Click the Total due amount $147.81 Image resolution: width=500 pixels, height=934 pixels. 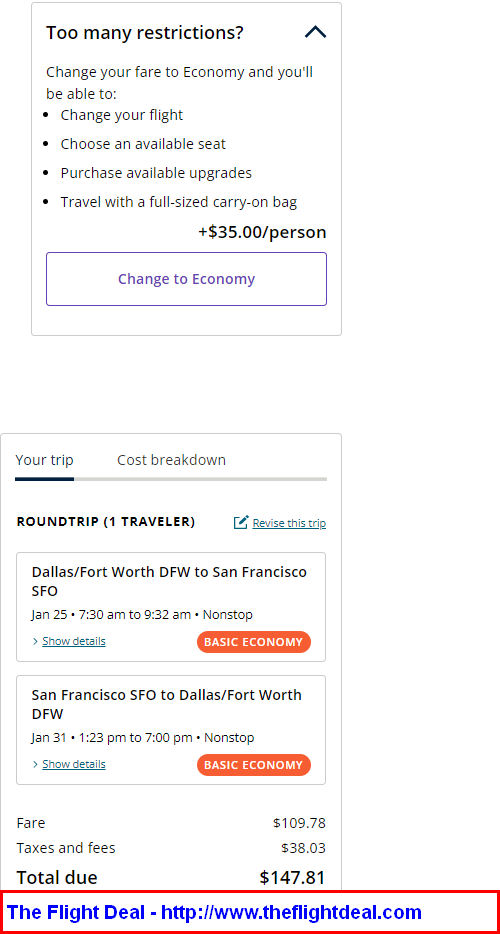click(x=293, y=877)
